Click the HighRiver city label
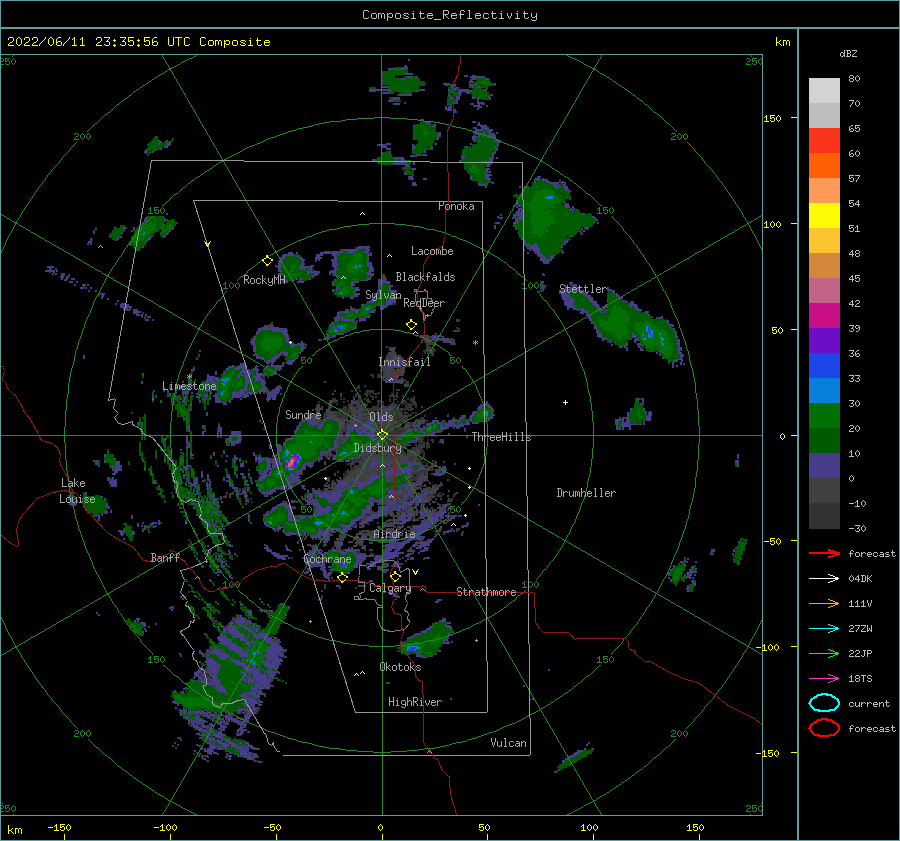 (415, 702)
